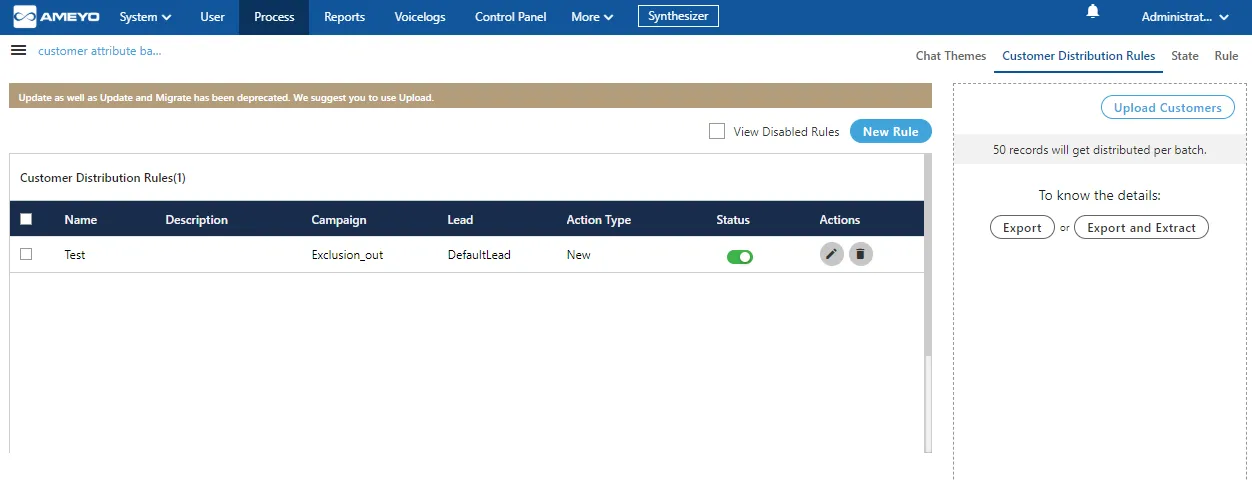The width and height of the screenshot is (1252, 480).
Task: Click the Customer Distribution Rules(1) heading
Action: 103,178
